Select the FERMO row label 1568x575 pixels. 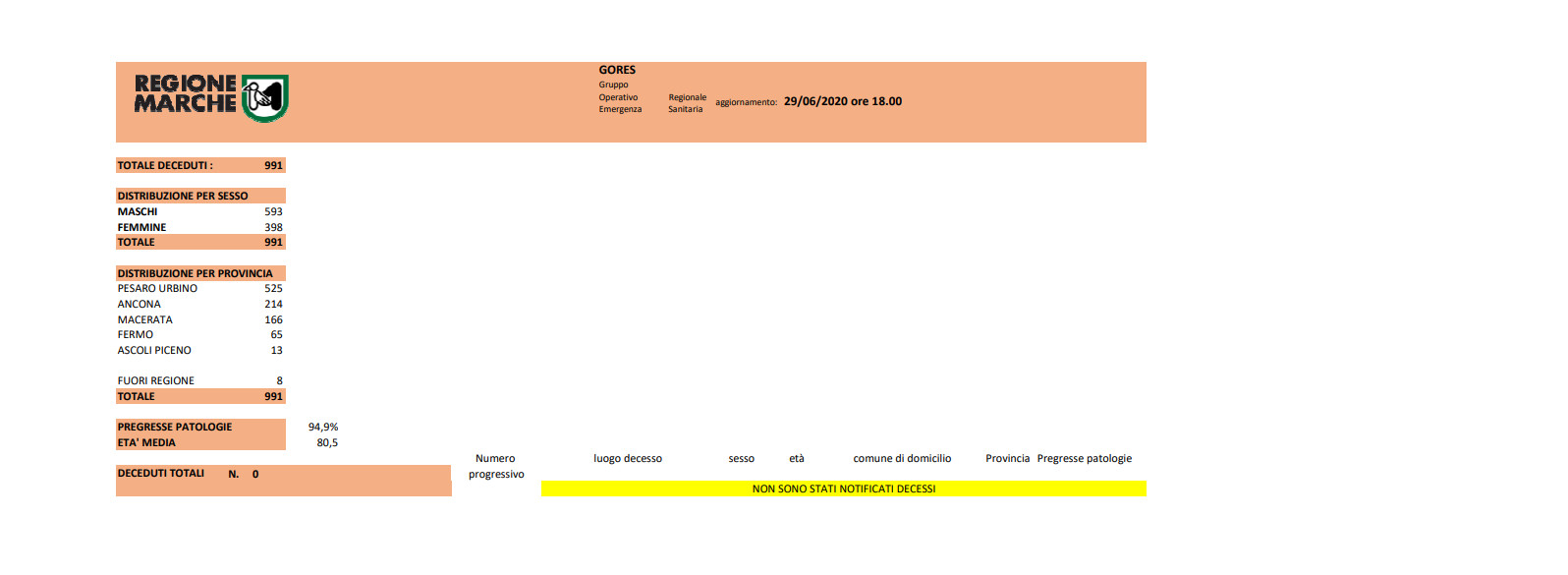136,334
